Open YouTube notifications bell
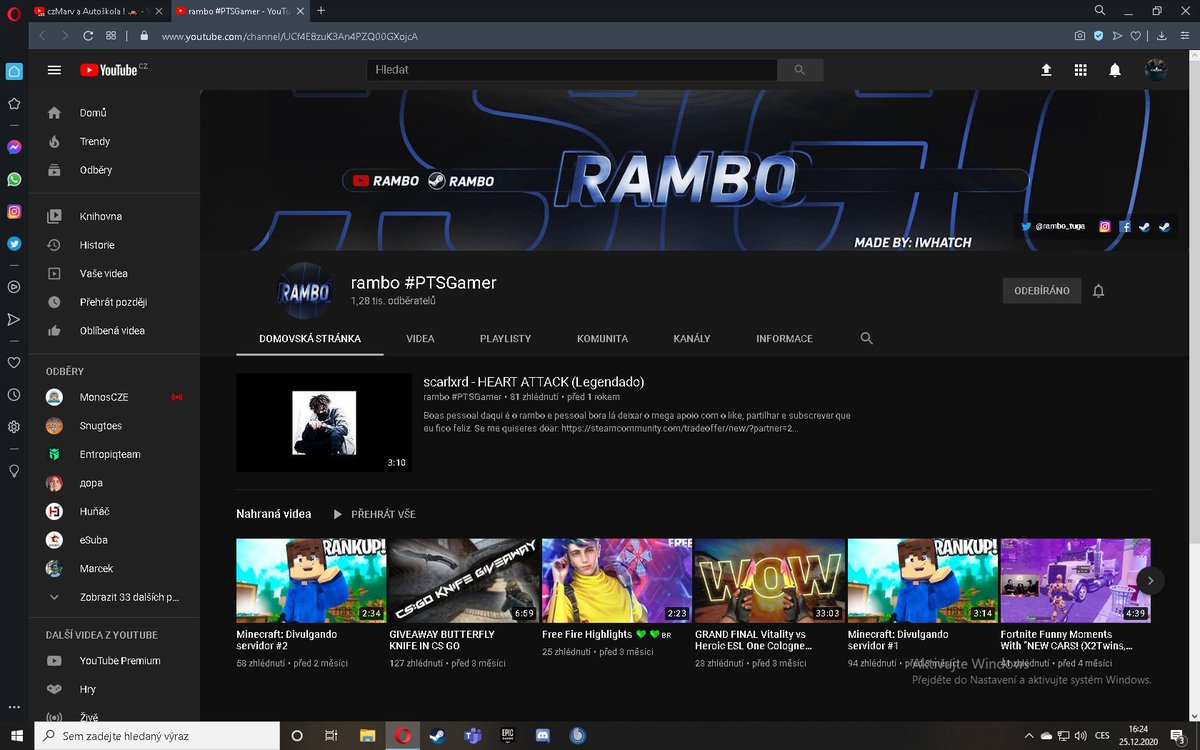This screenshot has width=1200, height=750. (x=1116, y=70)
